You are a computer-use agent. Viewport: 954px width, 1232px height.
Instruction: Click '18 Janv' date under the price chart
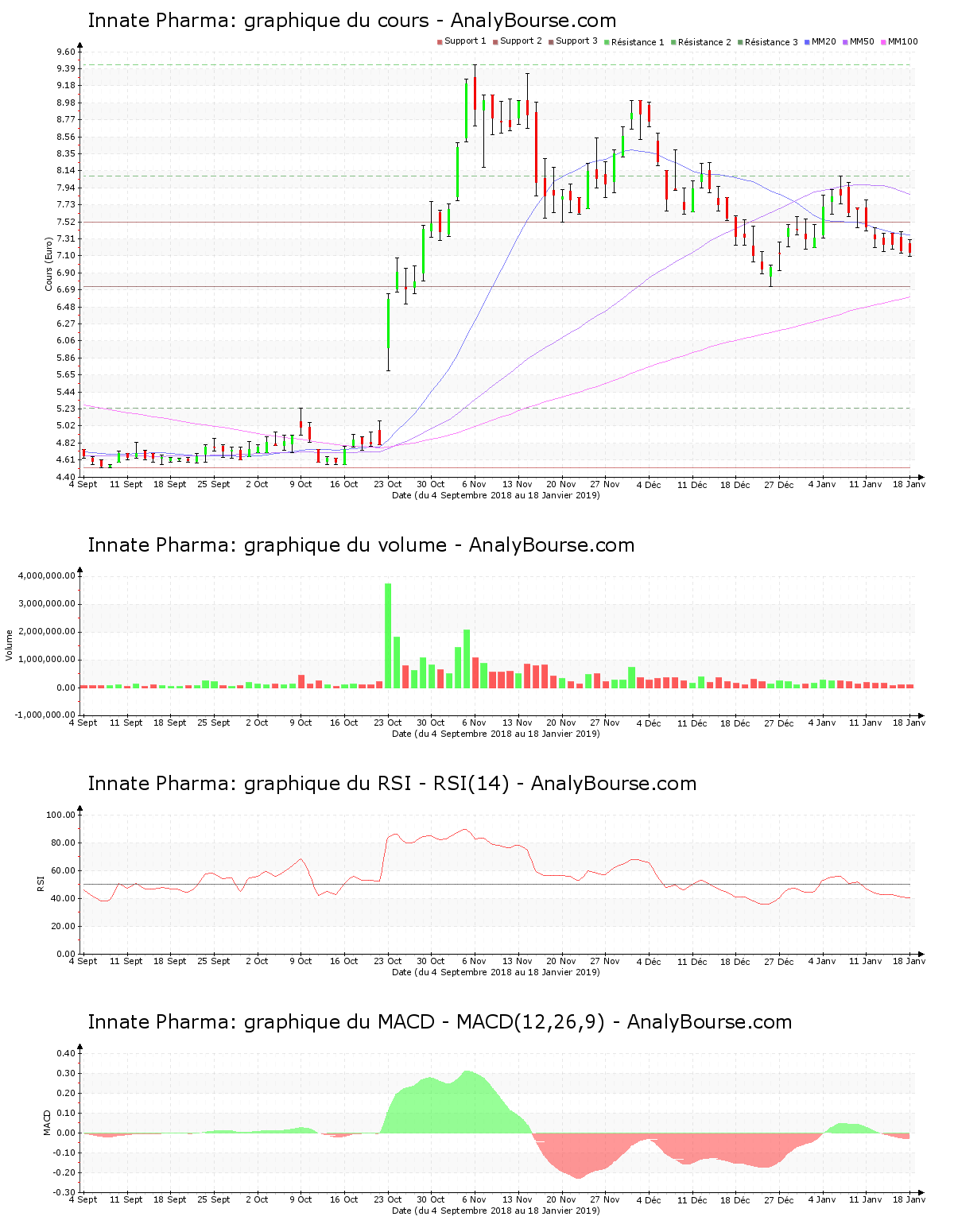pyautogui.click(x=909, y=484)
